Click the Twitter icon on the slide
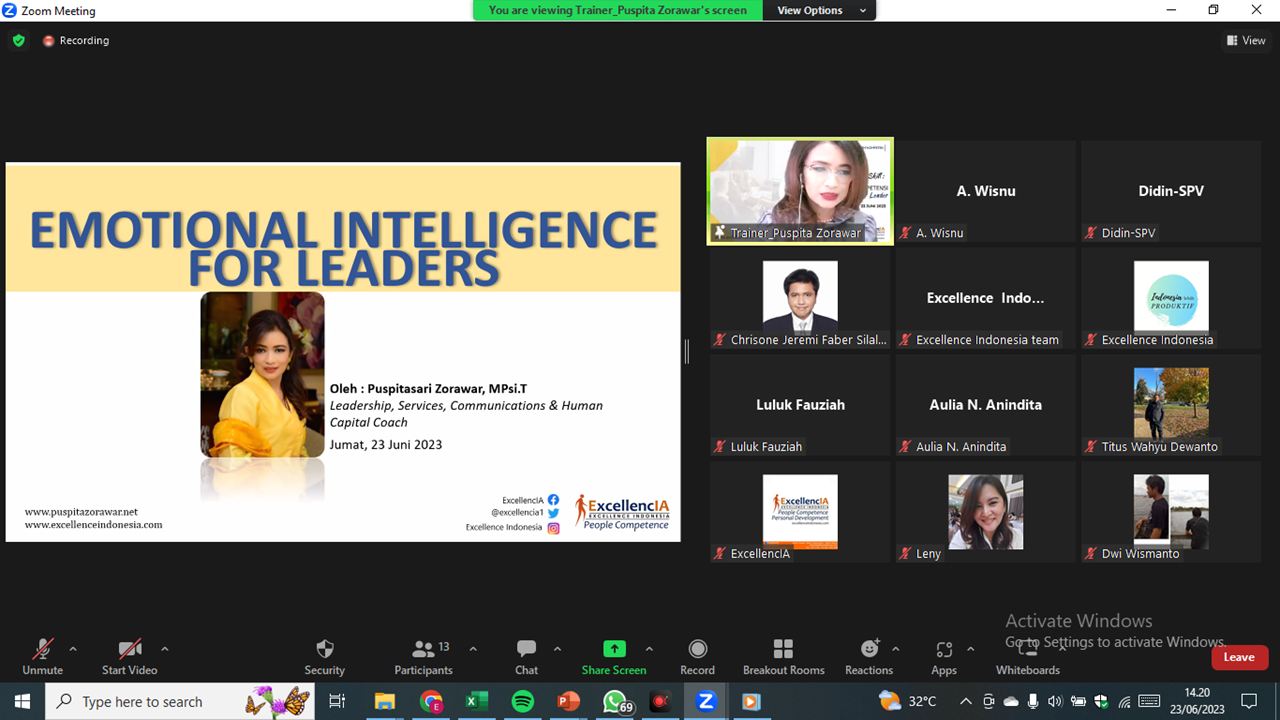Image resolution: width=1280 pixels, height=720 pixels. pyautogui.click(x=553, y=513)
